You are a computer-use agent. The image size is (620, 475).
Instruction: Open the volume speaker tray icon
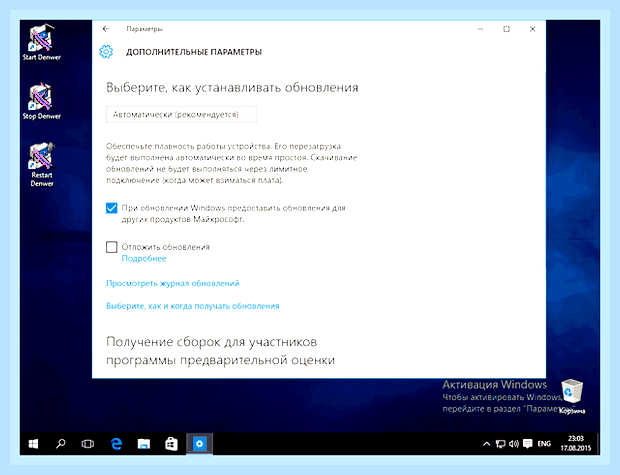[x=514, y=444]
